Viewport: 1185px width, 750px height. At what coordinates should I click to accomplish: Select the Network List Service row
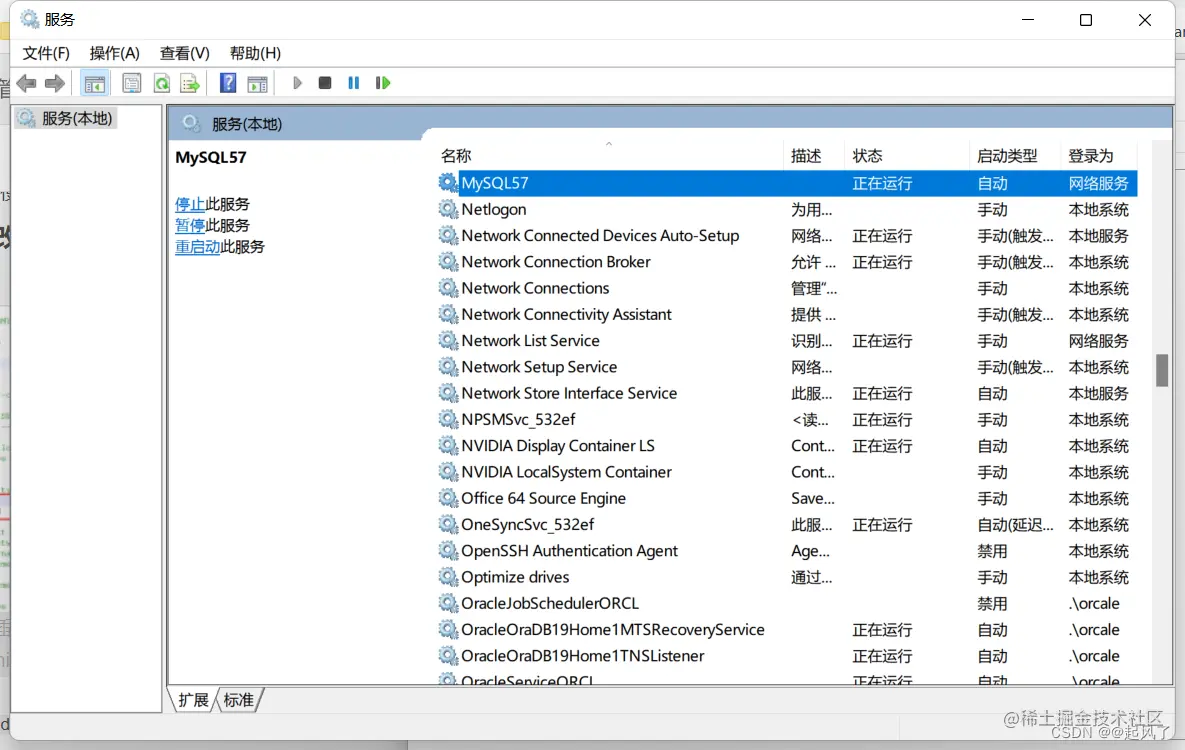click(786, 341)
